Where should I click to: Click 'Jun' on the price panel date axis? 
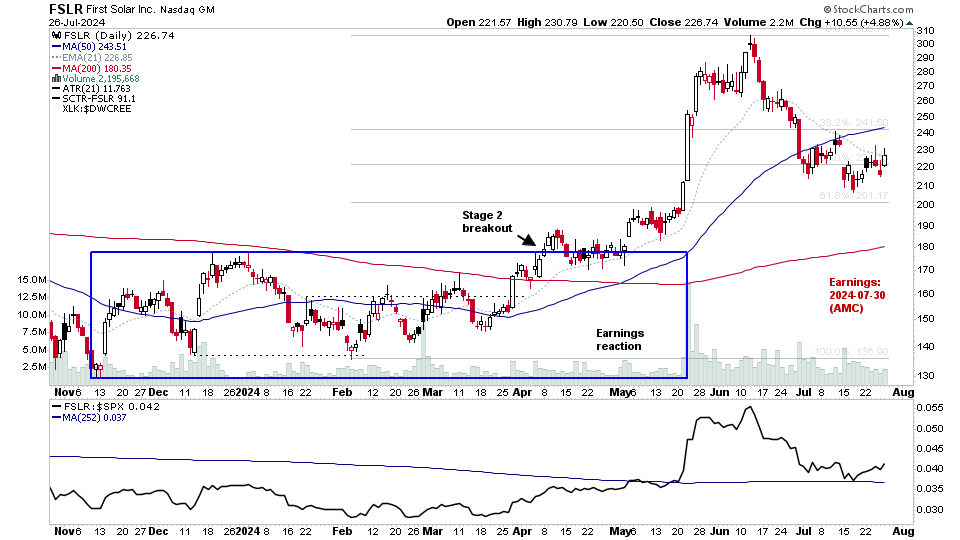720,392
